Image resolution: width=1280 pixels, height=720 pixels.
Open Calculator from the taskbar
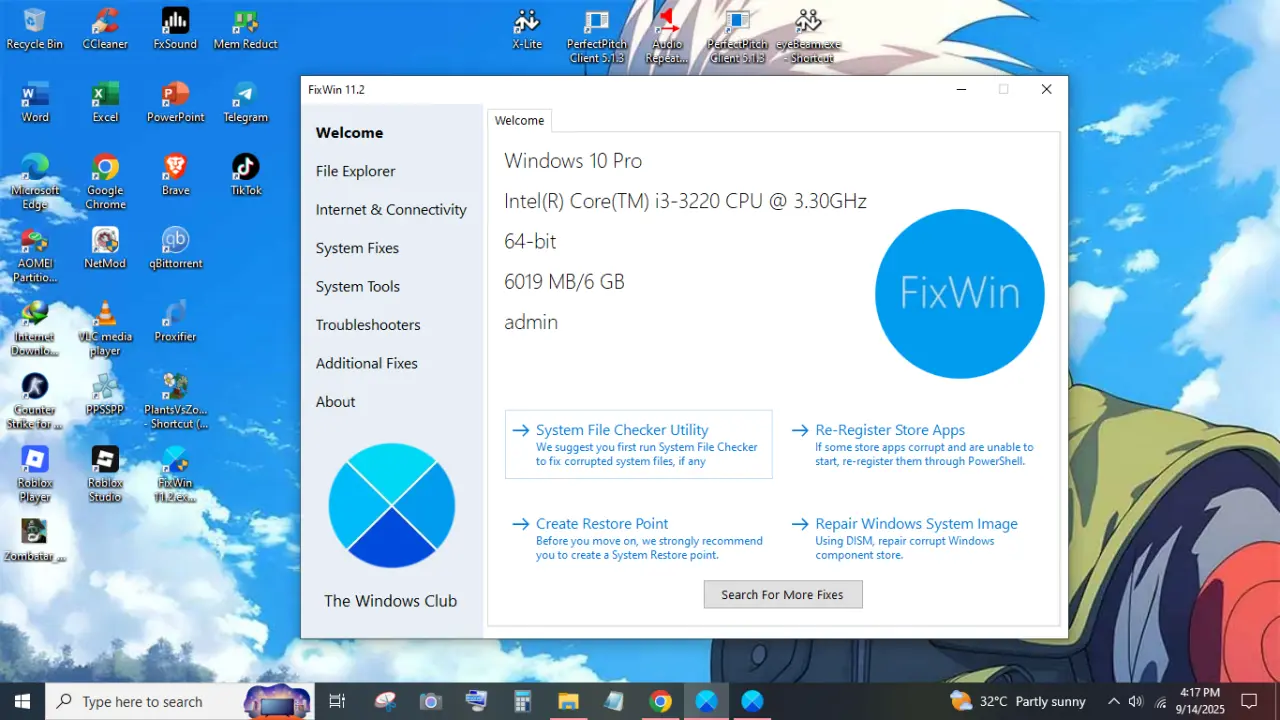pos(522,701)
